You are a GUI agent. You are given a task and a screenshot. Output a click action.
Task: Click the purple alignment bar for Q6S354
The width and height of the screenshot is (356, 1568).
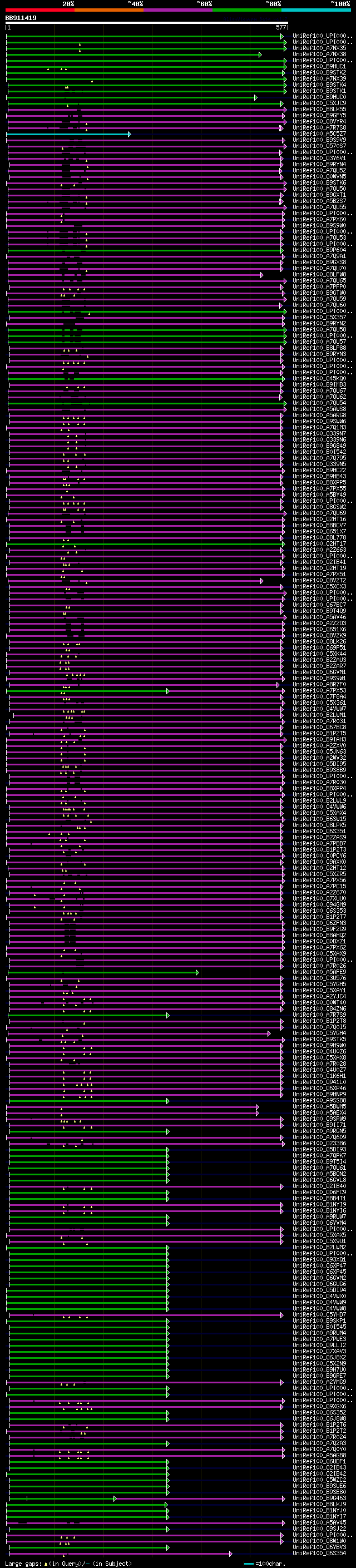point(120,1554)
